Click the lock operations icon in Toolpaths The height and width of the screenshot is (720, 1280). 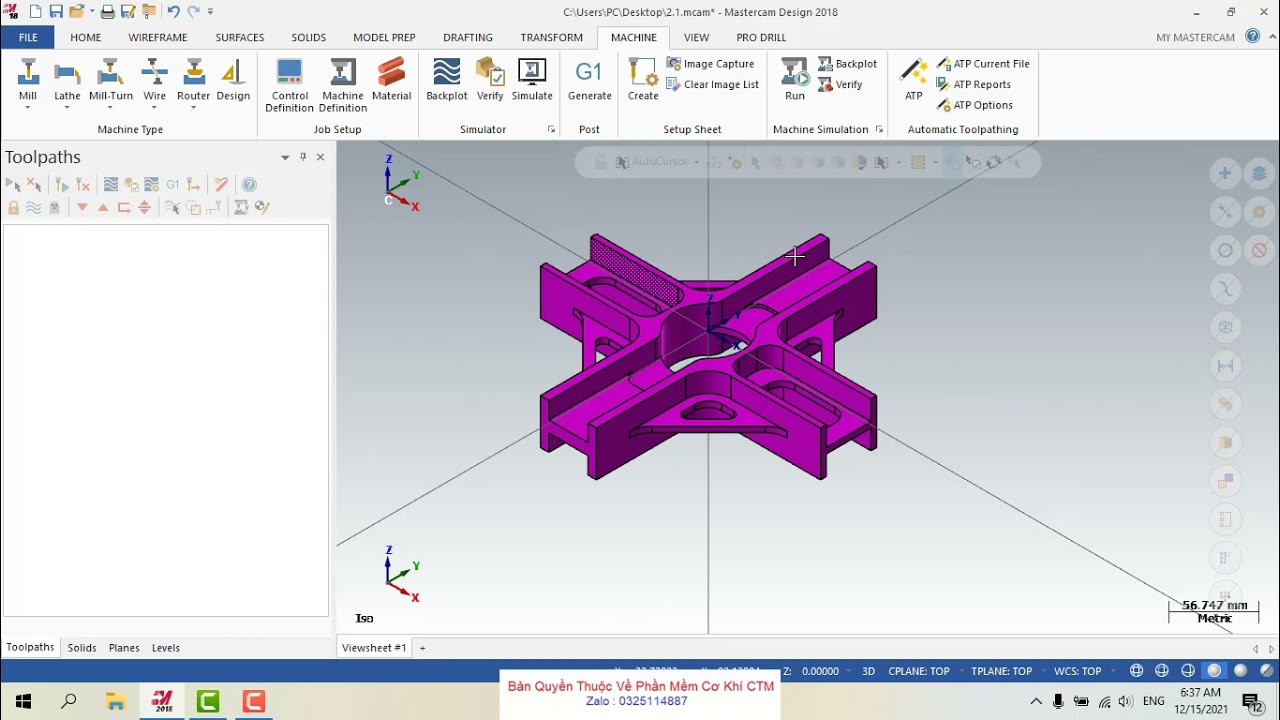coord(13,208)
